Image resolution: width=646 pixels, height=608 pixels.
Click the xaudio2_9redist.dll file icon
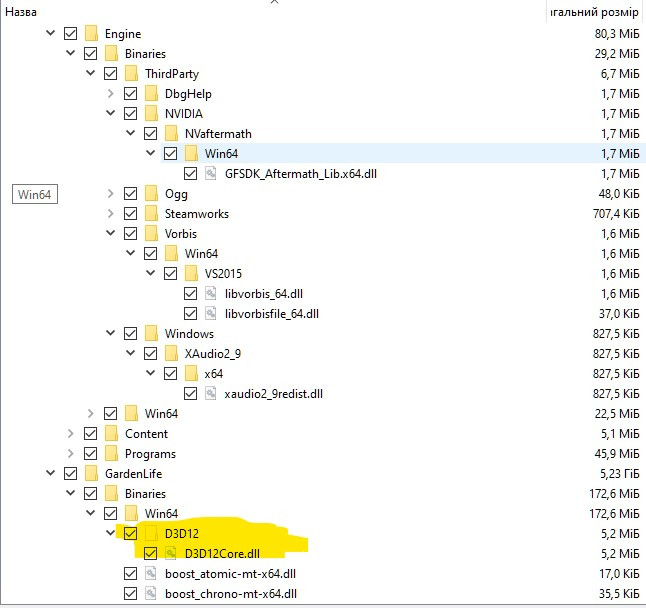[x=211, y=393]
